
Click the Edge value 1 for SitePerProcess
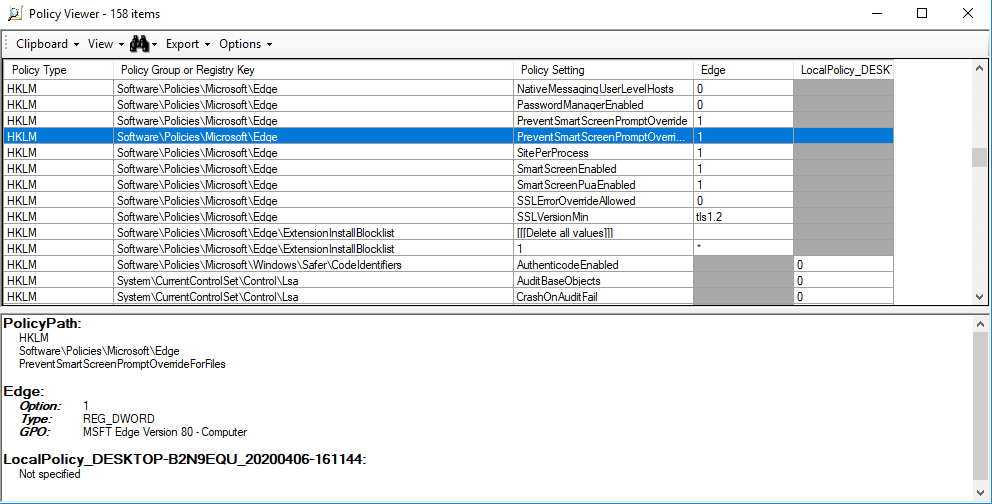743,153
